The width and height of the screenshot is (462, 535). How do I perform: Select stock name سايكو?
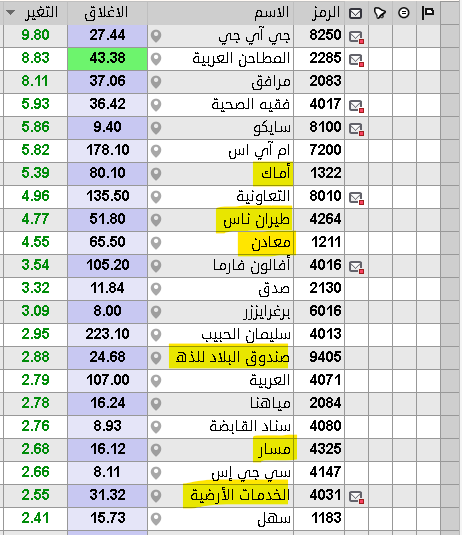(x=272, y=128)
